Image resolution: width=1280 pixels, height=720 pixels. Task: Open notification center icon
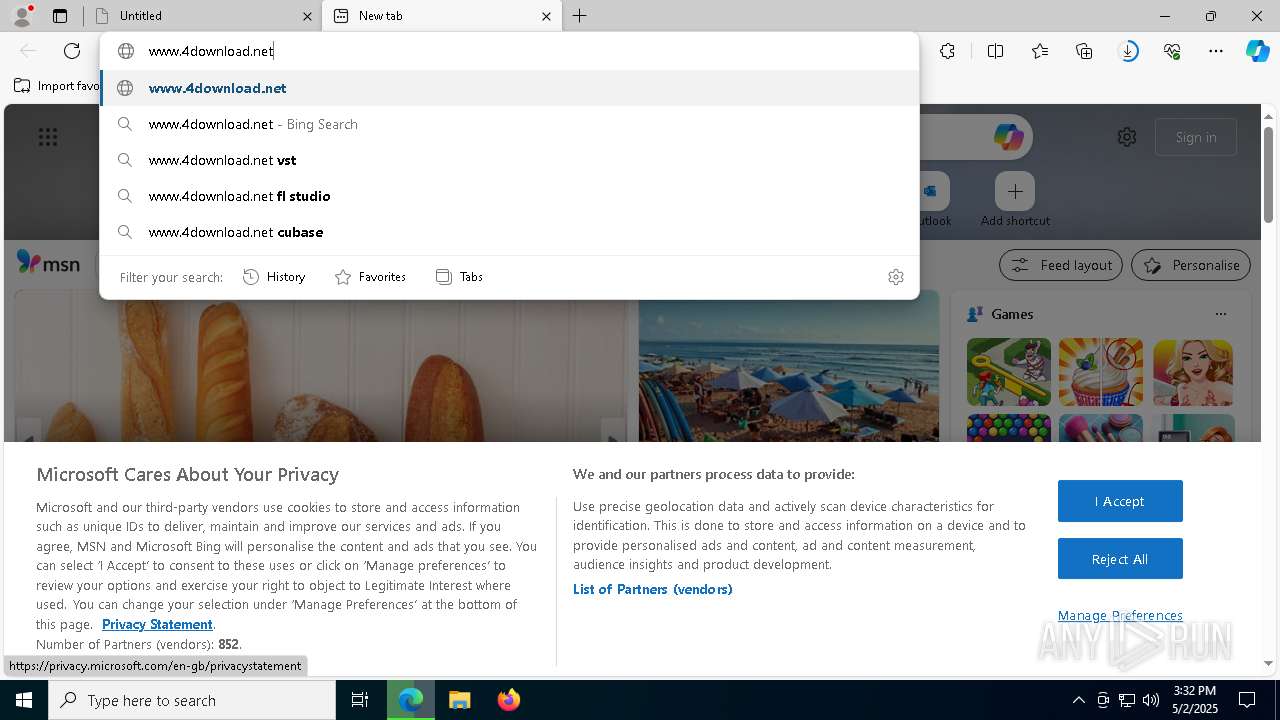click(1247, 700)
